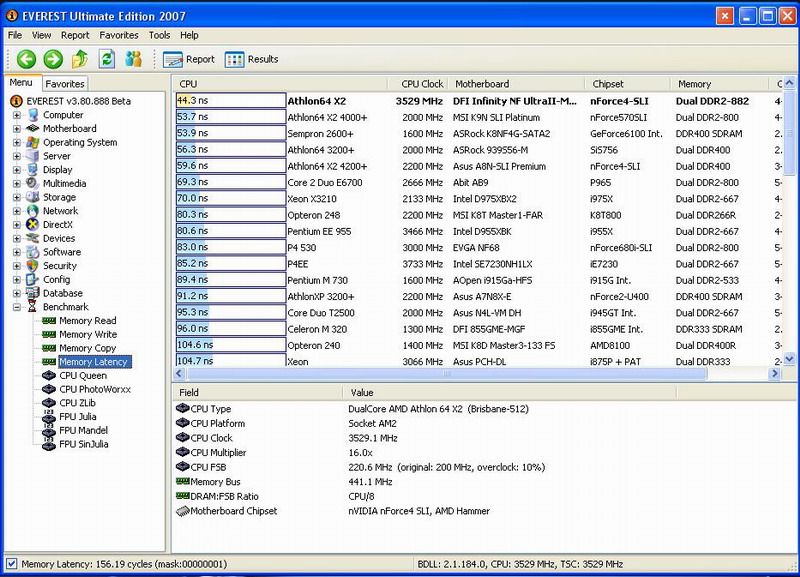The width and height of the screenshot is (800, 577).
Task: Open the CPU PhotoWorxx benchmark
Action: (x=95, y=389)
